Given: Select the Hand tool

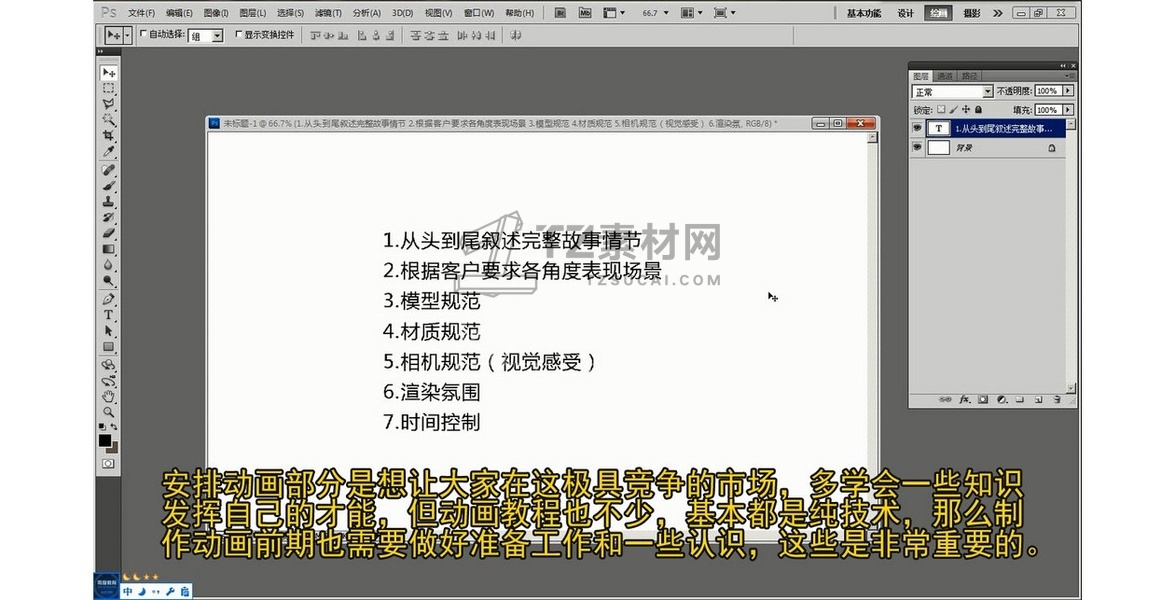Looking at the screenshot, I should tap(109, 396).
